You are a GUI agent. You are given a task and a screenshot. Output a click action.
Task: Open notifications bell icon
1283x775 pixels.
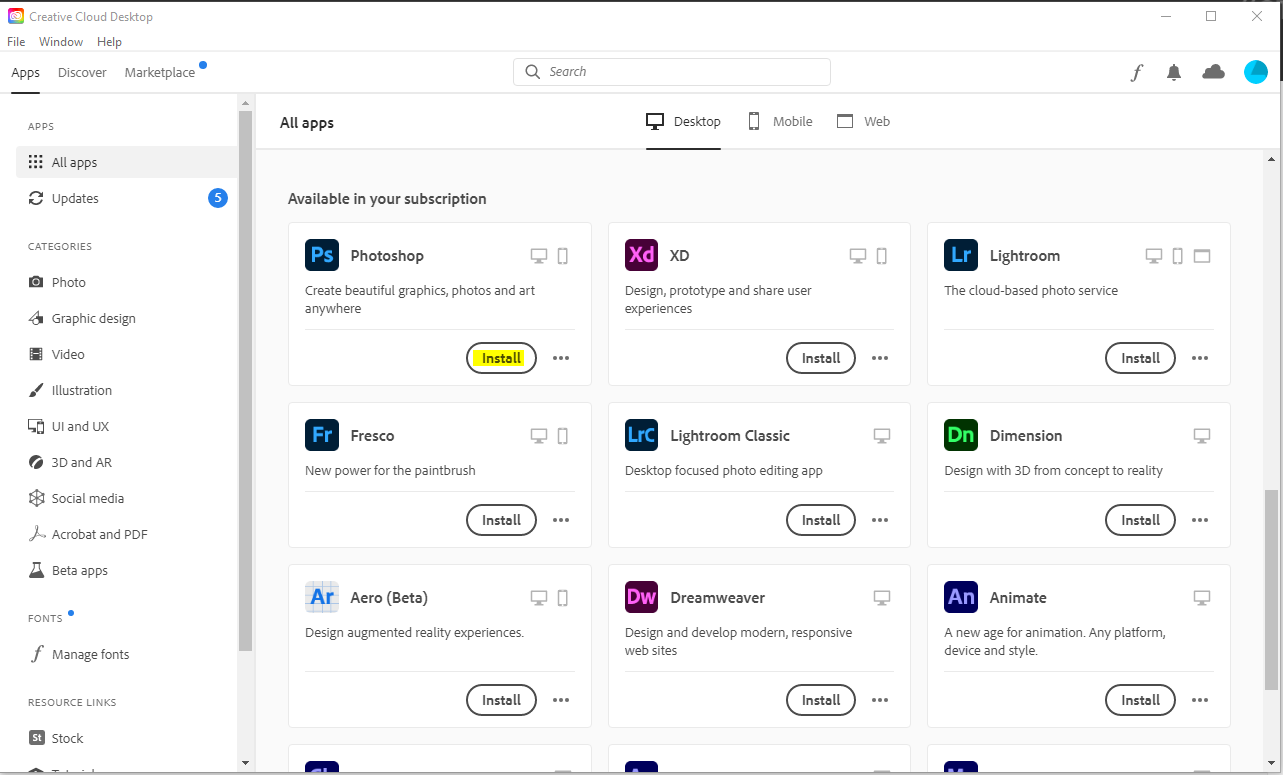coord(1174,72)
